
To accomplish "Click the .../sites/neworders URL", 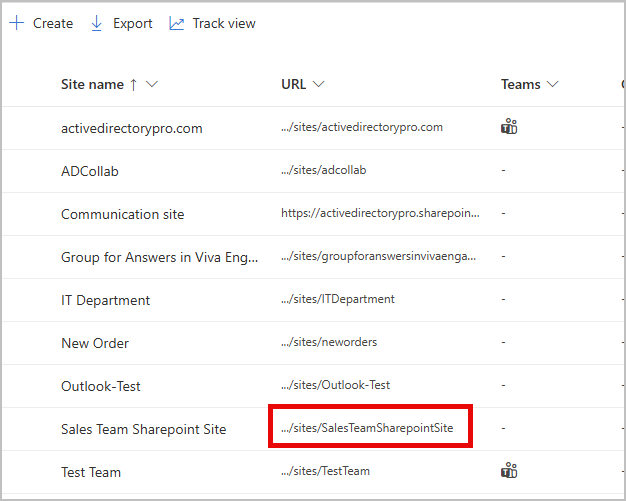I will pos(329,342).
